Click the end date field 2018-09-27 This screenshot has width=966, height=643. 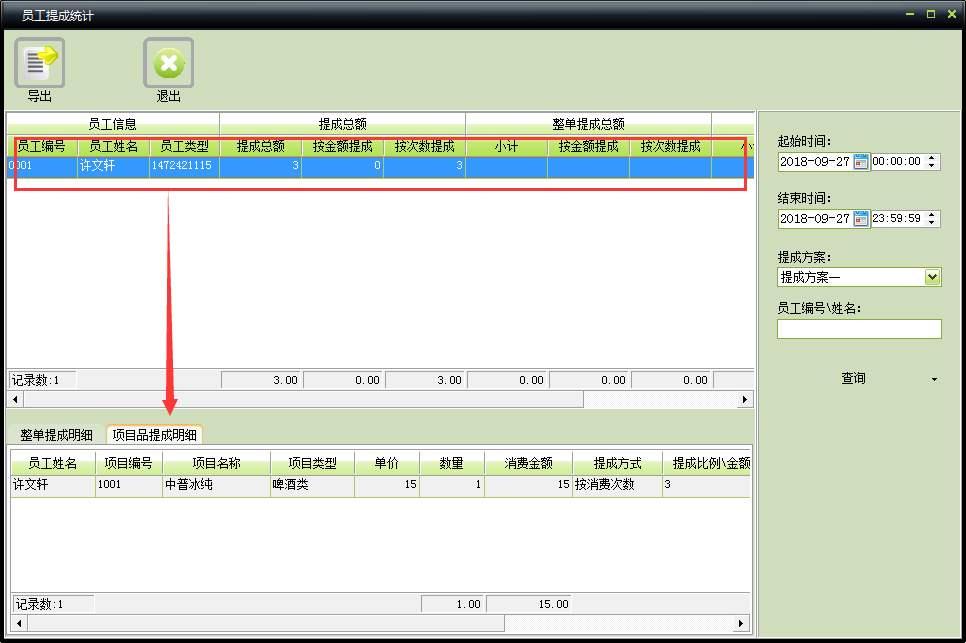(815, 219)
